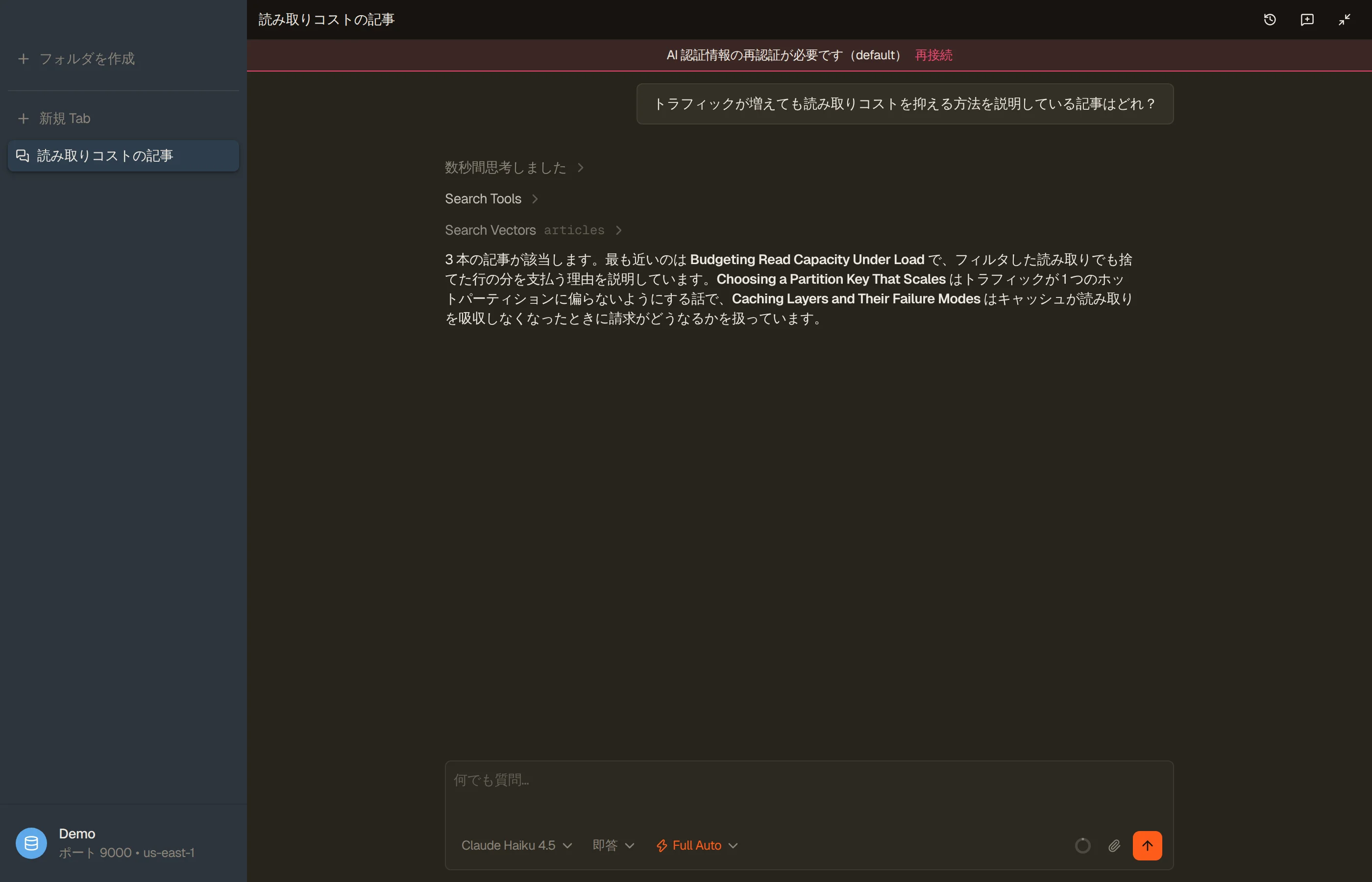Image resolution: width=1372 pixels, height=882 pixels.
Task: Open the Full Auto permission dropdown
Action: click(697, 845)
